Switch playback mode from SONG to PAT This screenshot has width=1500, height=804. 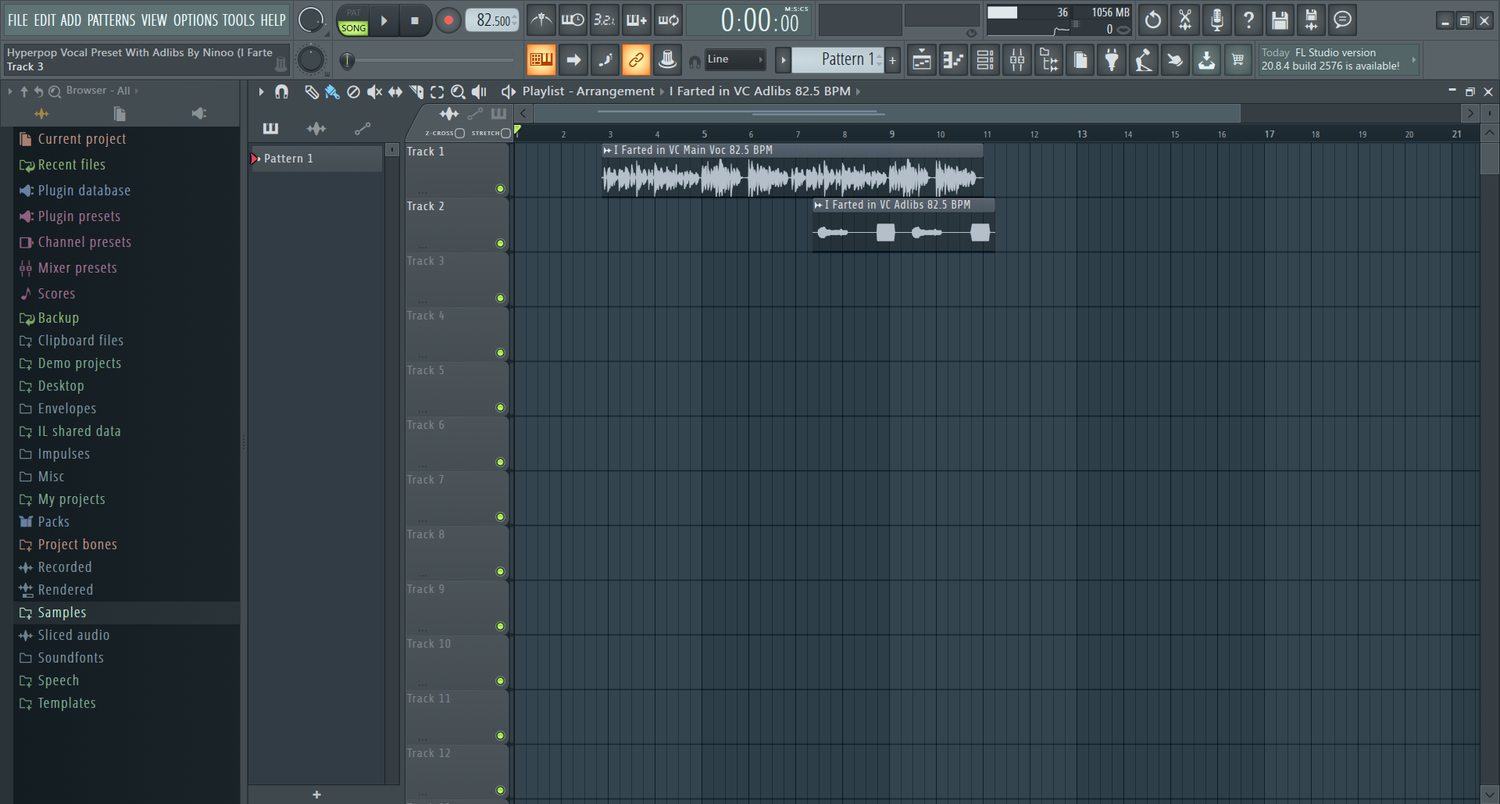click(x=352, y=14)
